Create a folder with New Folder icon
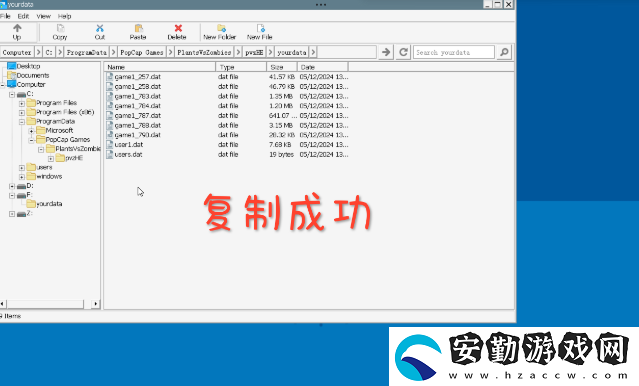639x386 pixels. (x=221, y=28)
